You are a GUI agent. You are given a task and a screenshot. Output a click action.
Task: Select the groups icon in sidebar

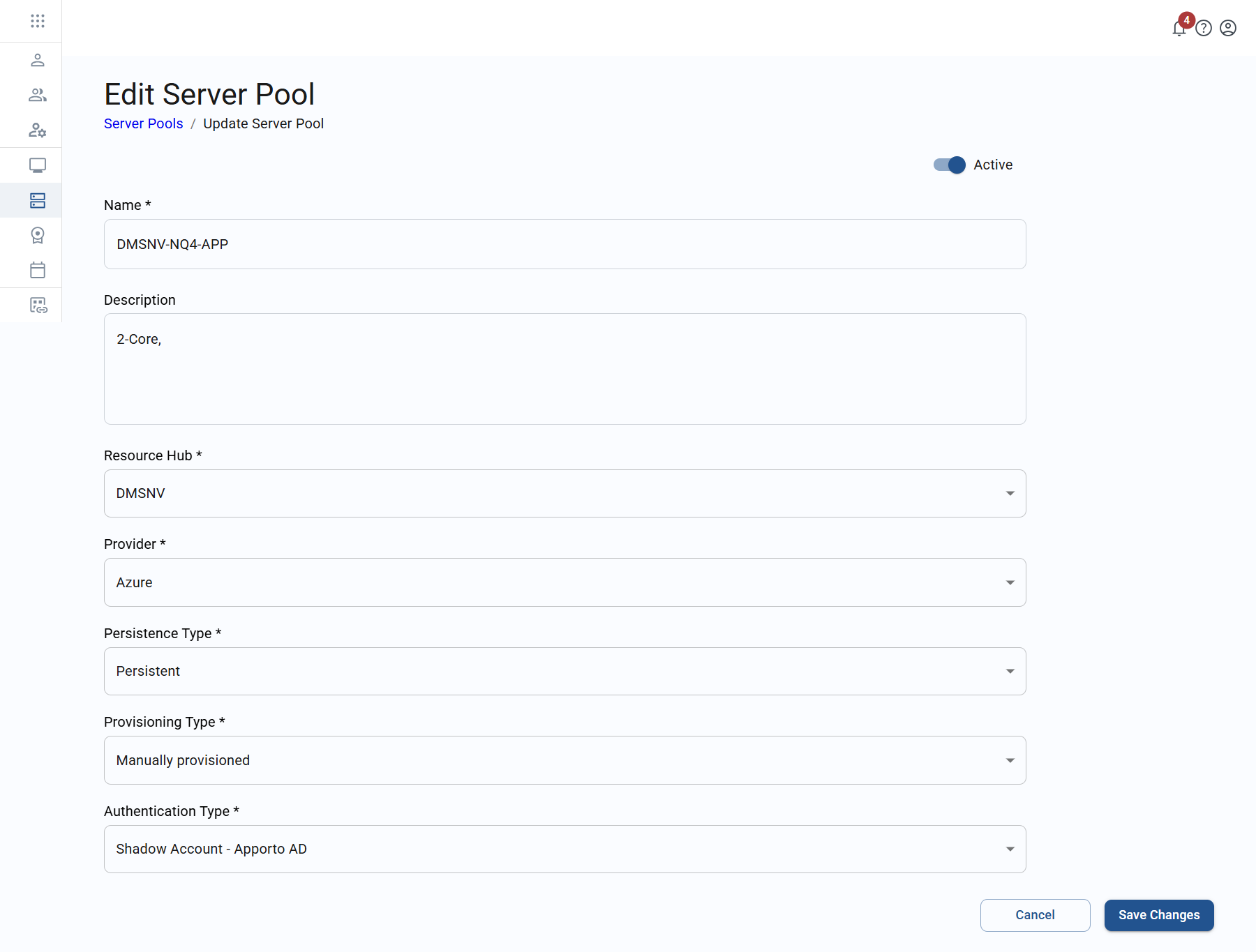point(38,95)
